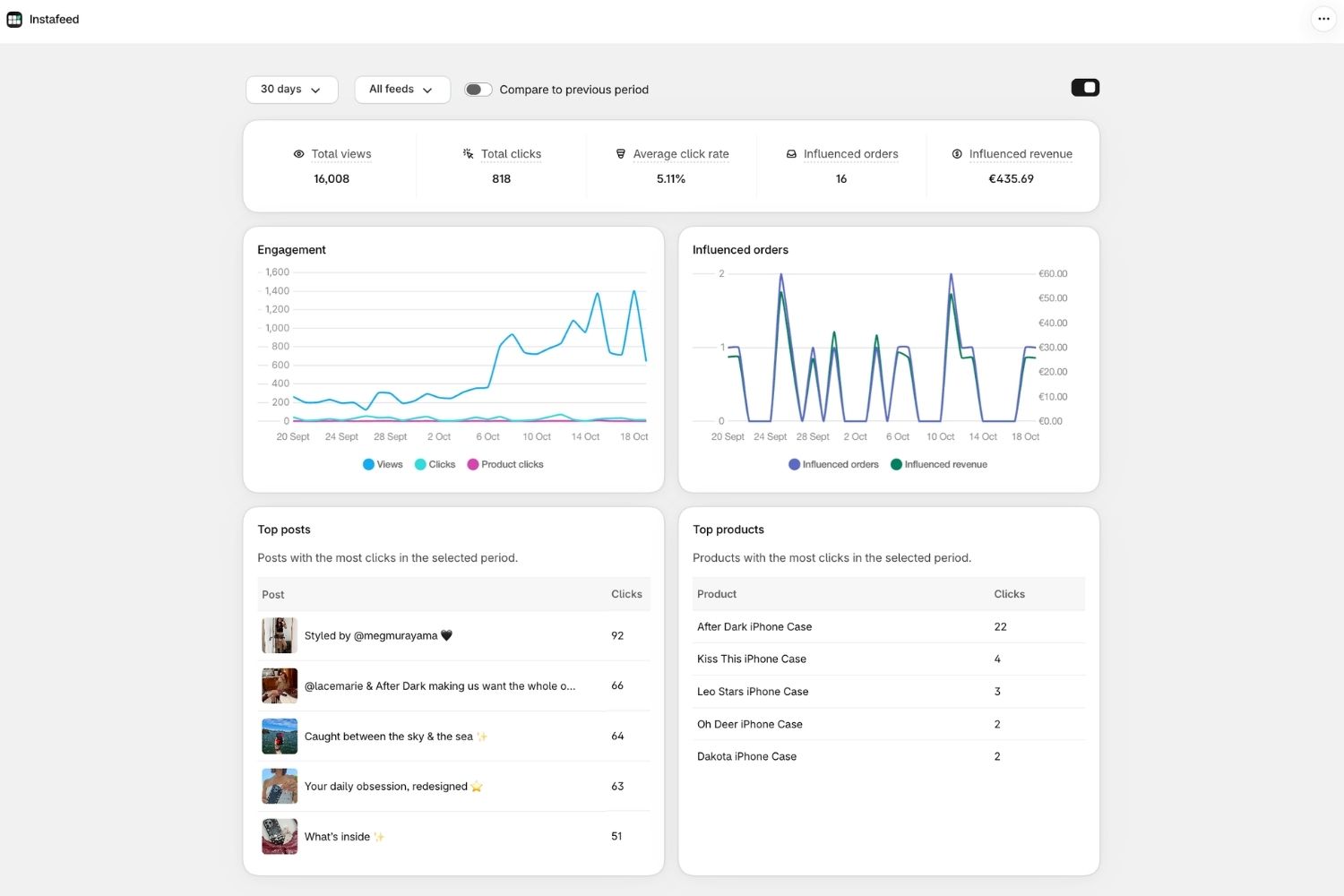This screenshot has width=1344, height=896.
Task: Toggle Product clicks series in legend
Action: (505, 464)
